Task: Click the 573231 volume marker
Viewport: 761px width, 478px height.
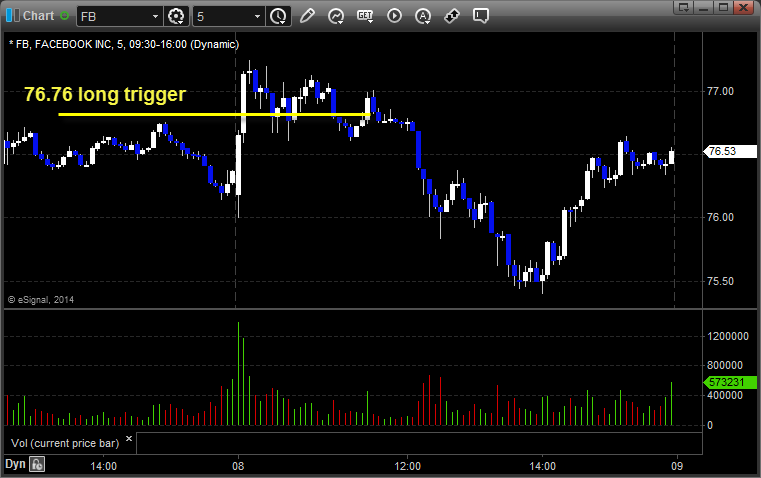Action: [x=730, y=382]
